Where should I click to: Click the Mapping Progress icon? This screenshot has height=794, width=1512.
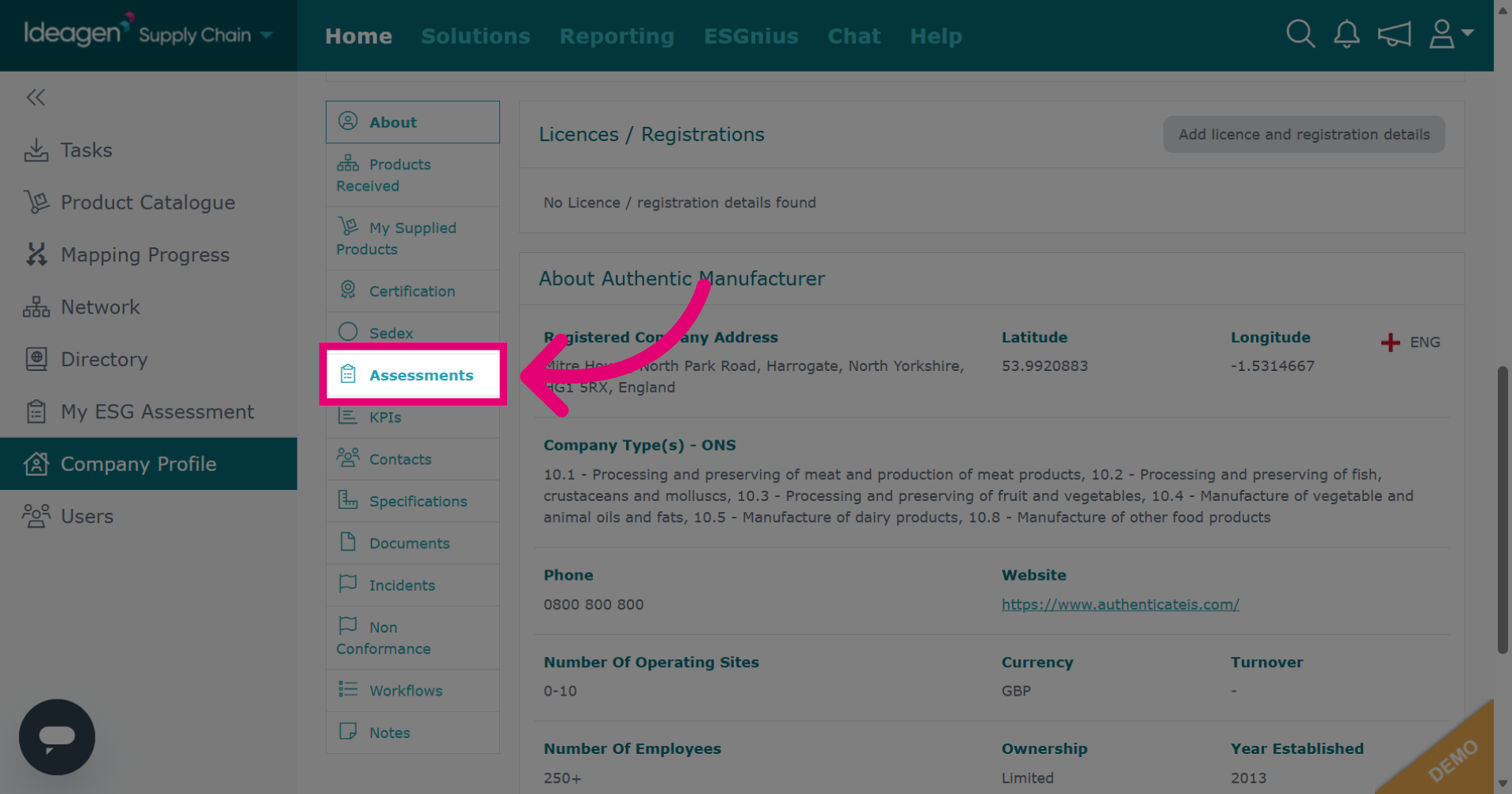click(36, 254)
